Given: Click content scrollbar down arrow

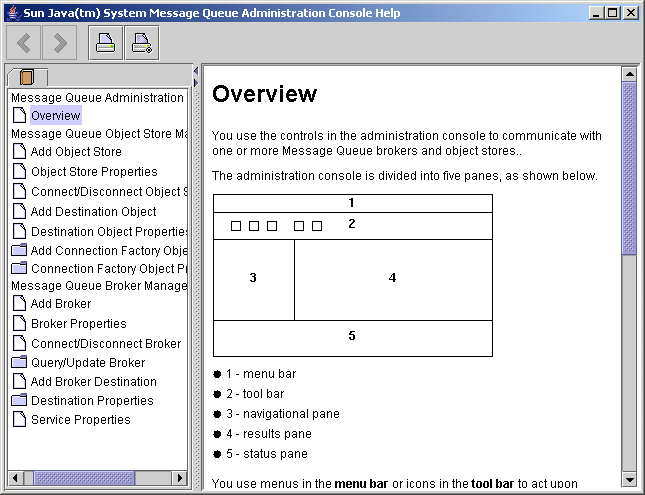Looking at the screenshot, I should (629, 479).
